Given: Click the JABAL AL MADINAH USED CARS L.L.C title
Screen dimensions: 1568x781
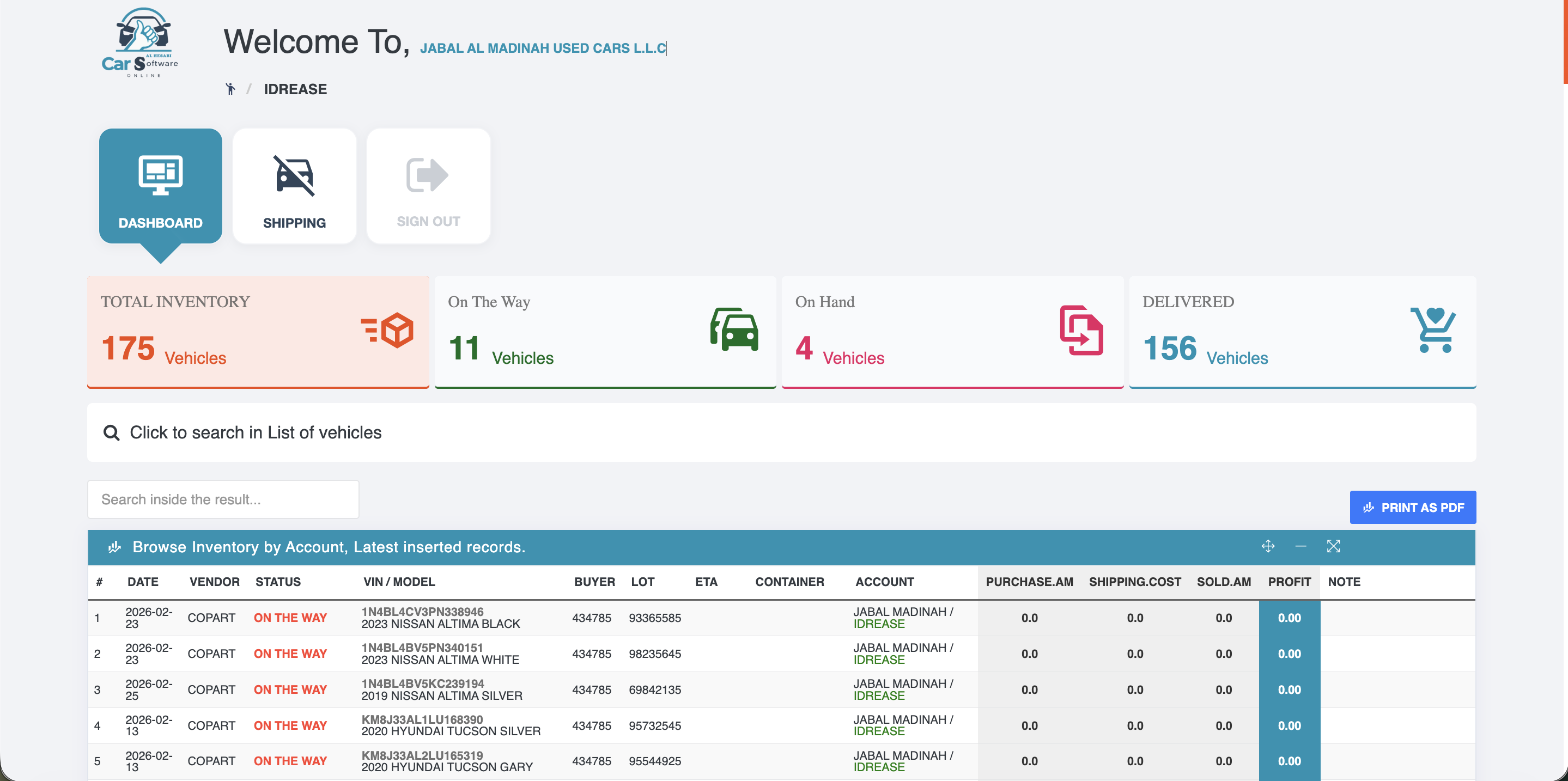Looking at the screenshot, I should (543, 48).
